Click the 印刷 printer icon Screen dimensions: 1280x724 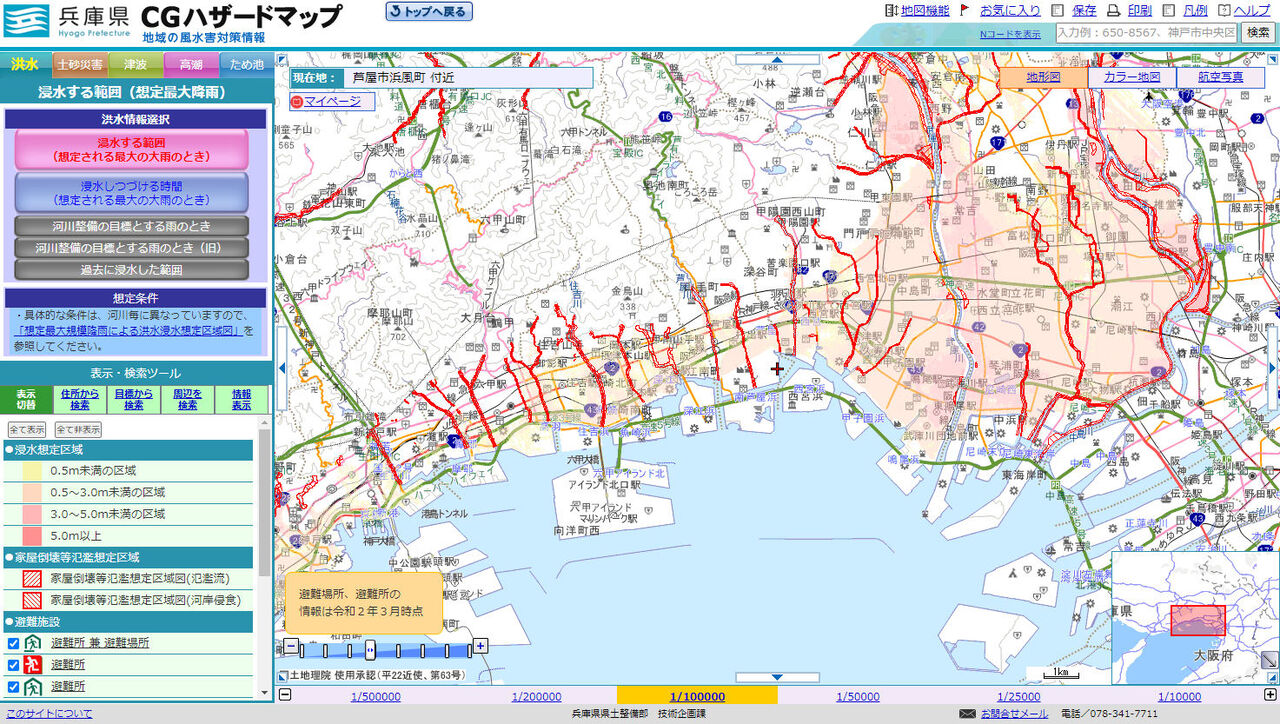pos(1114,10)
